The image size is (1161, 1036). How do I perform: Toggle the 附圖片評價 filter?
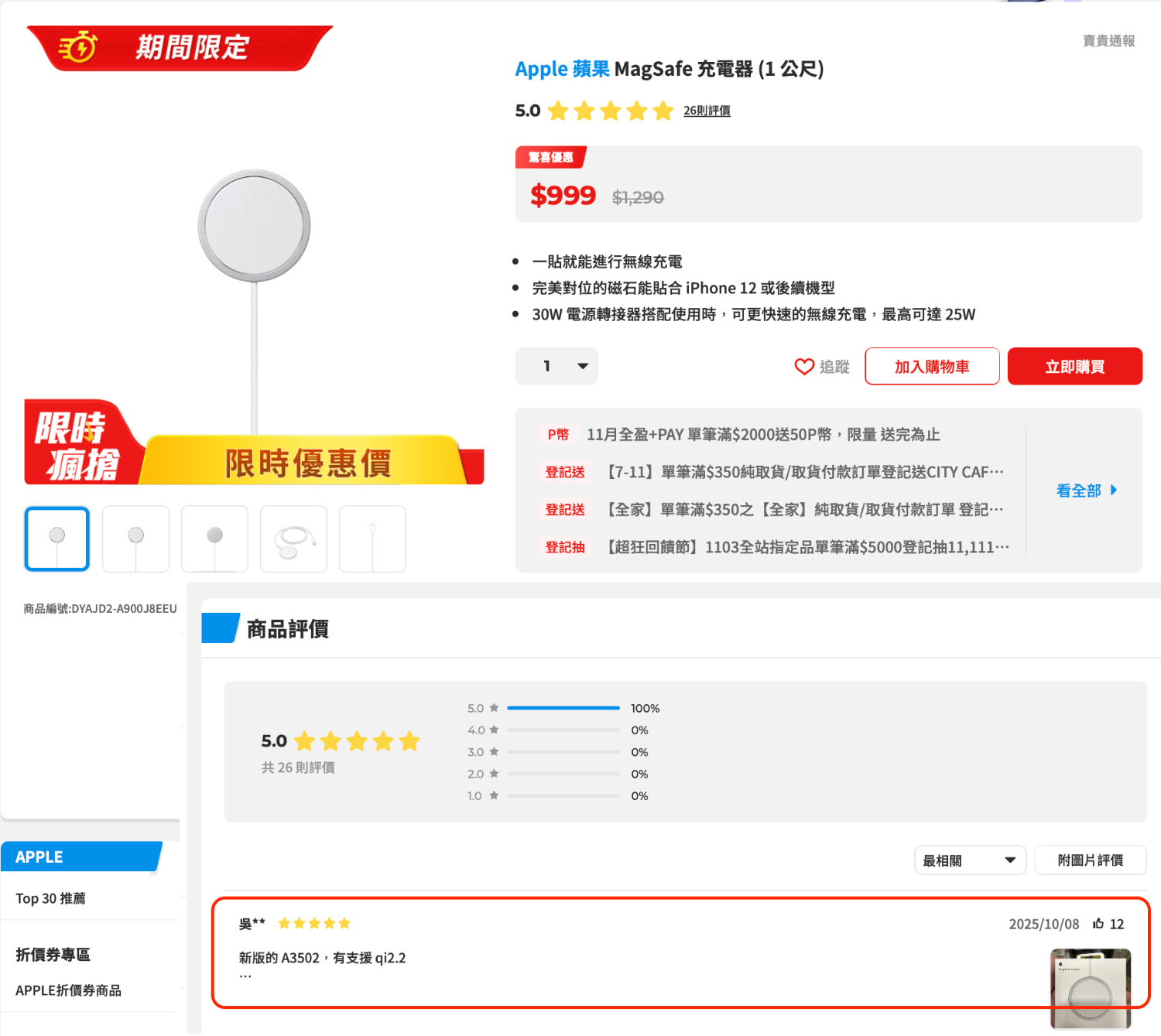point(1090,860)
